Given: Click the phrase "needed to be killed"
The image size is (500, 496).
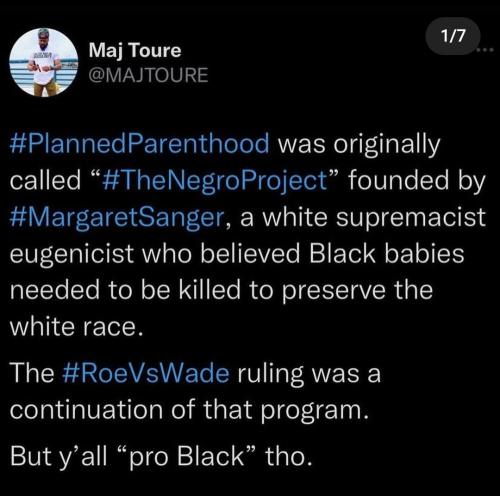Looking at the screenshot, I should click(x=125, y=290).
